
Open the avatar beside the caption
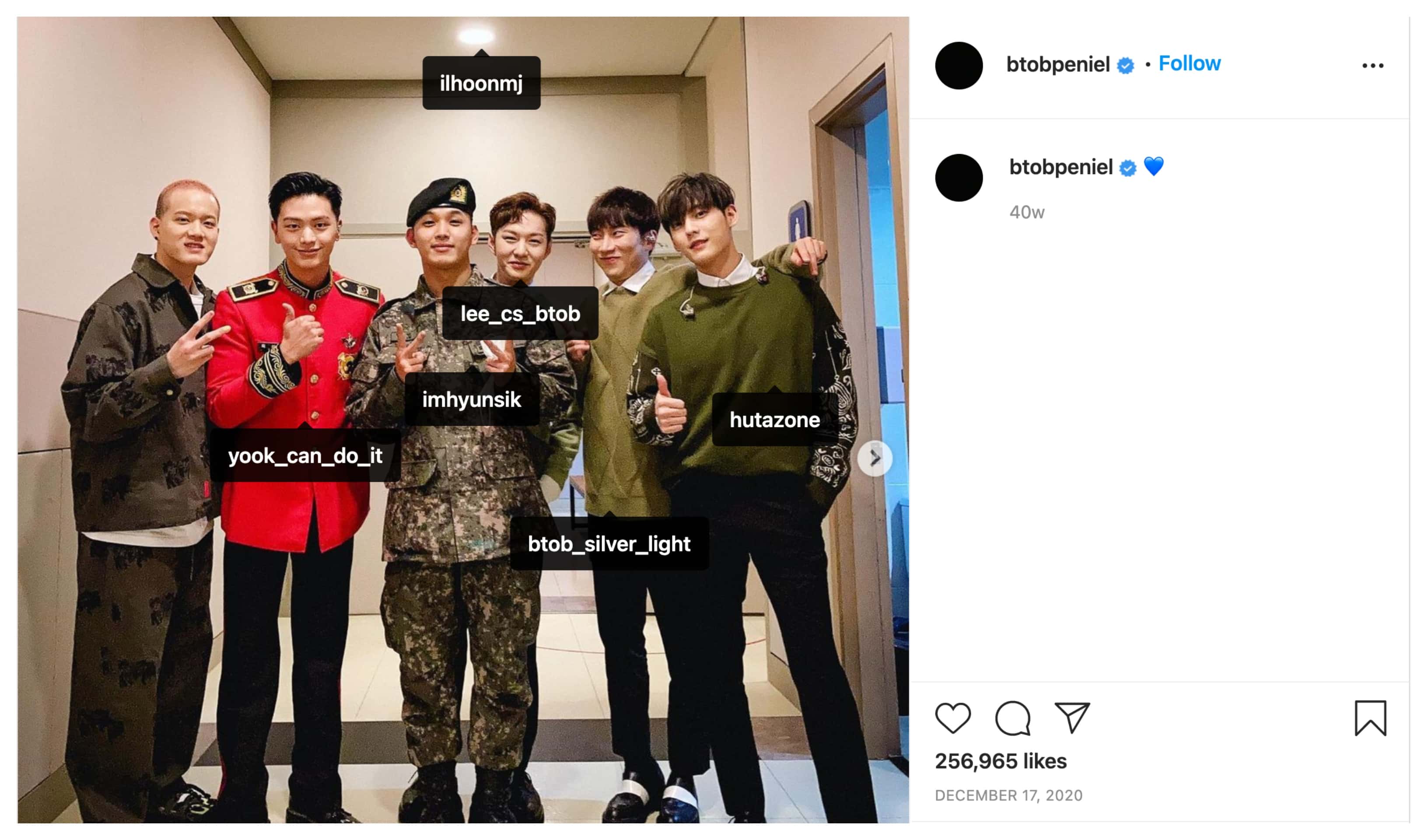pyautogui.click(x=959, y=178)
